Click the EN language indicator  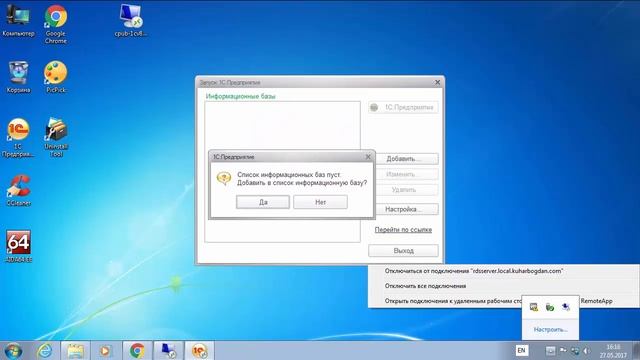click(x=521, y=351)
